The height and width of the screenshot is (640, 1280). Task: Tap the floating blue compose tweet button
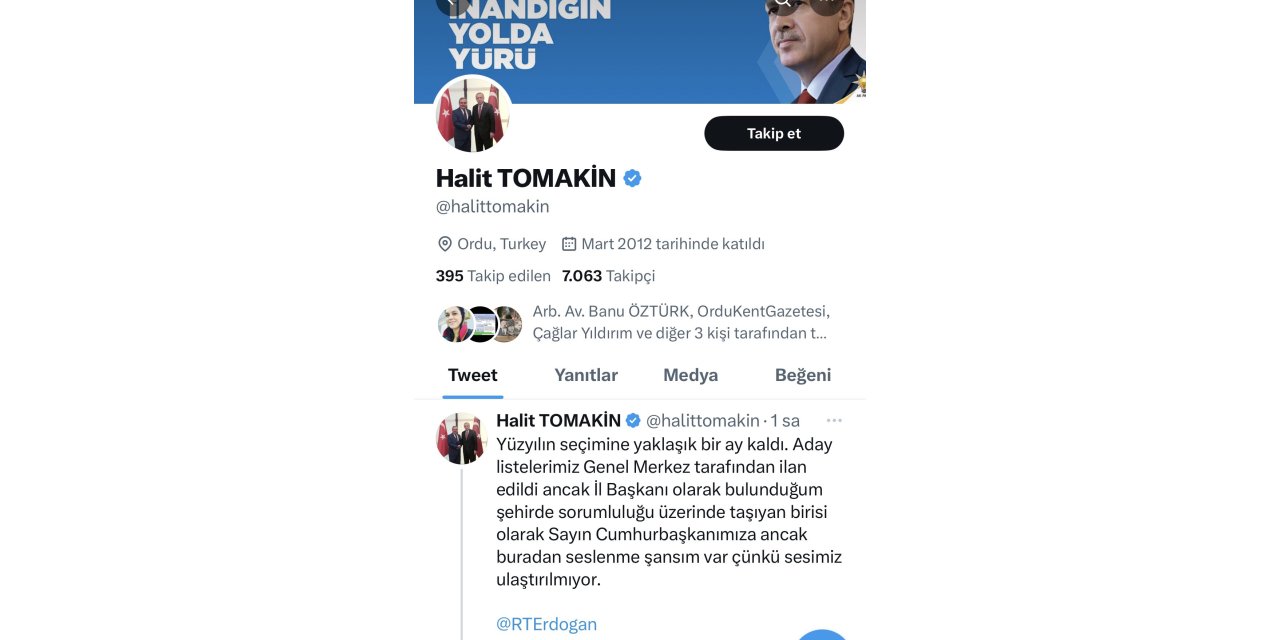tap(822, 636)
